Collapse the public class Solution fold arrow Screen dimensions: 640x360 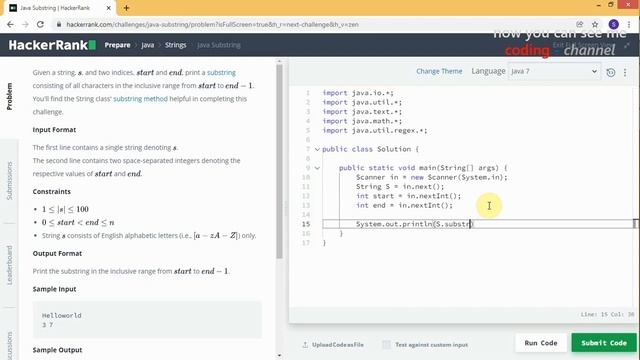317,149
